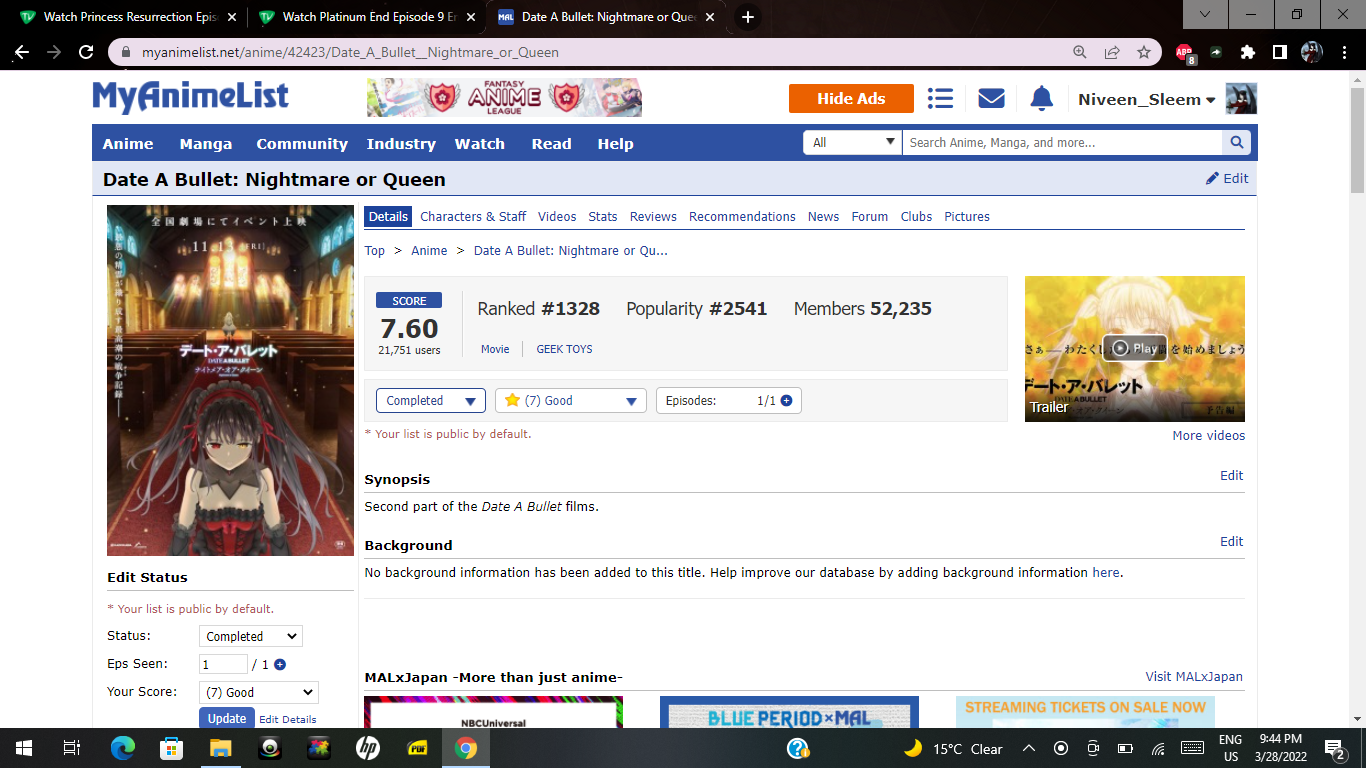1366x768 pixels.
Task: Open the Anime navigation menu
Action: click(x=128, y=143)
